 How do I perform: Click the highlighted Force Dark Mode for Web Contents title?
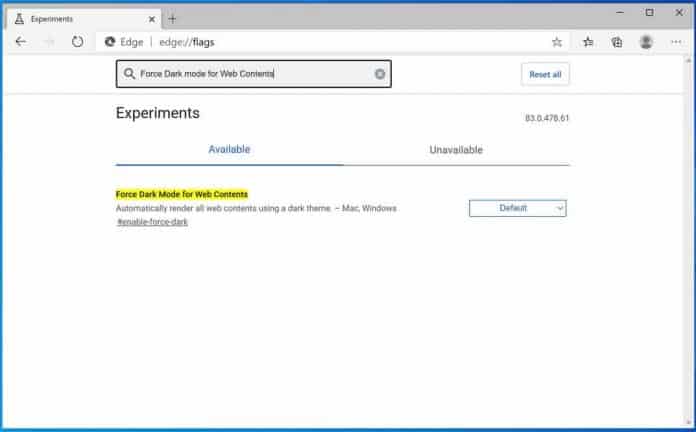click(182, 194)
